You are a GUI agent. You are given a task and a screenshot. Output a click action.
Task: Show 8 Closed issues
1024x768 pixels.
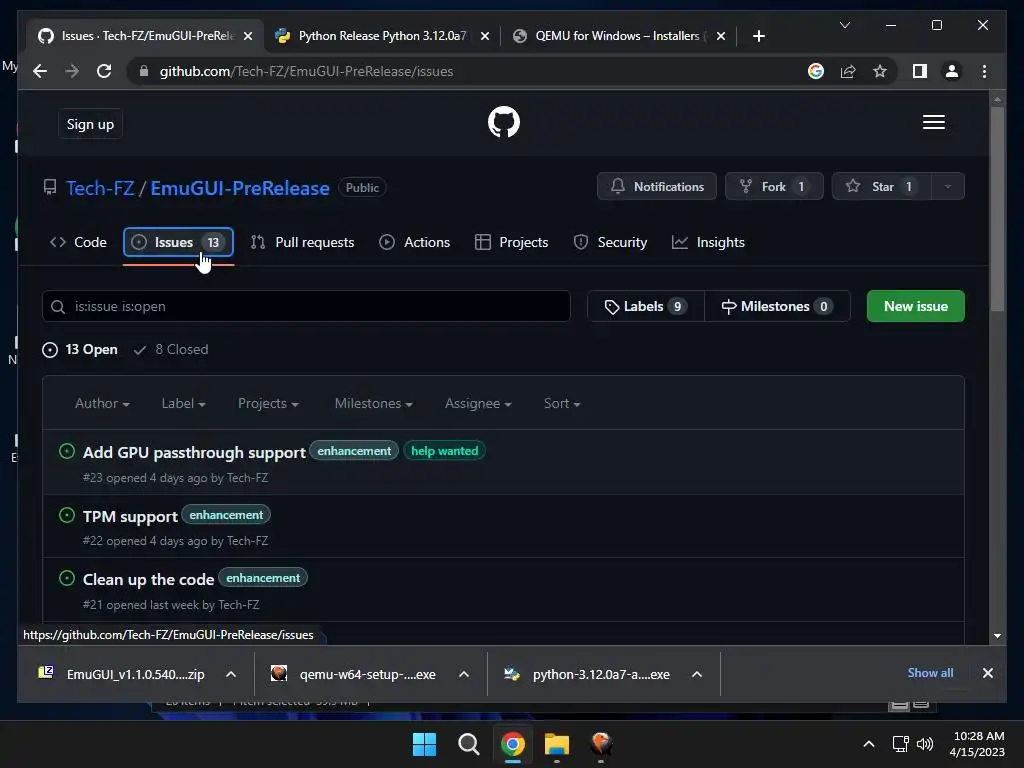pos(170,349)
